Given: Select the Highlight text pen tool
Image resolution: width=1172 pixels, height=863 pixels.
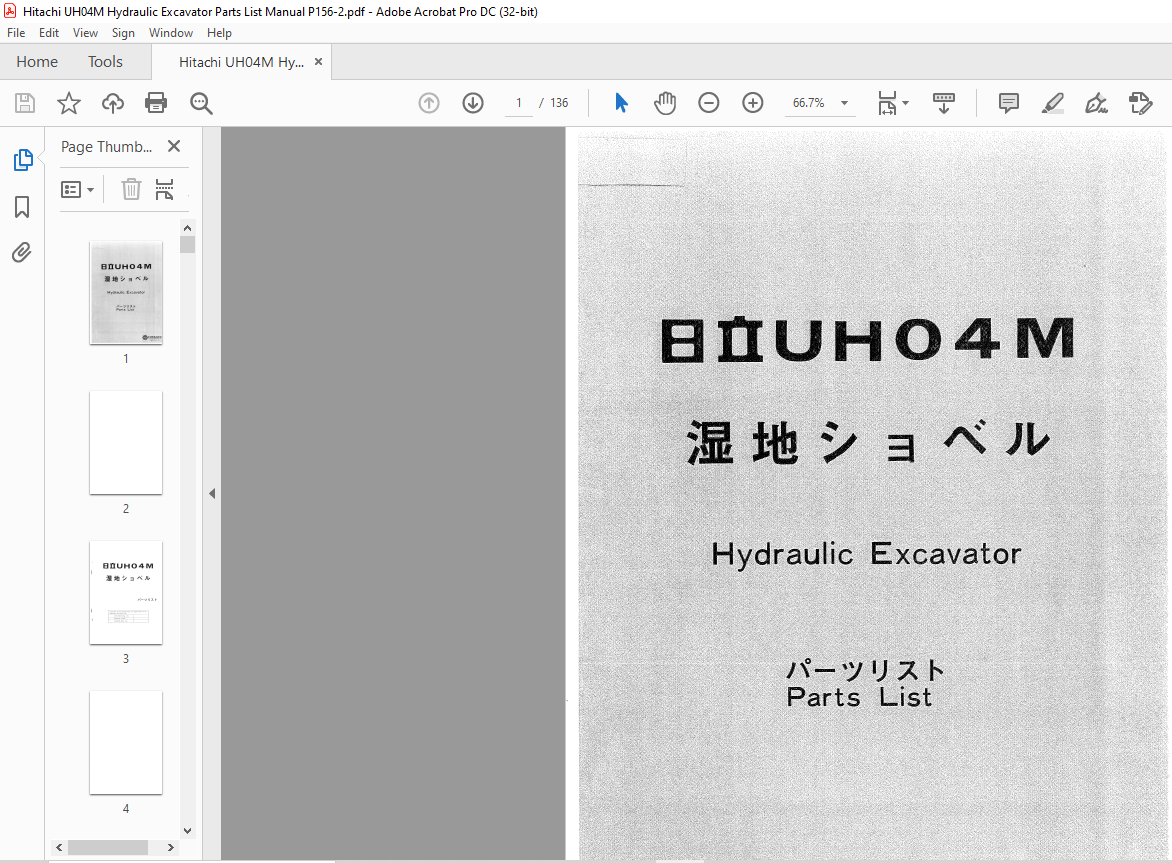Looking at the screenshot, I should click(x=1053, y=103).
